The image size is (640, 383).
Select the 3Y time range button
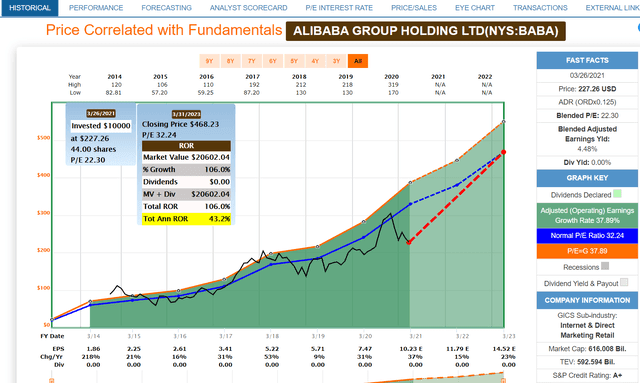coord(336,61)
